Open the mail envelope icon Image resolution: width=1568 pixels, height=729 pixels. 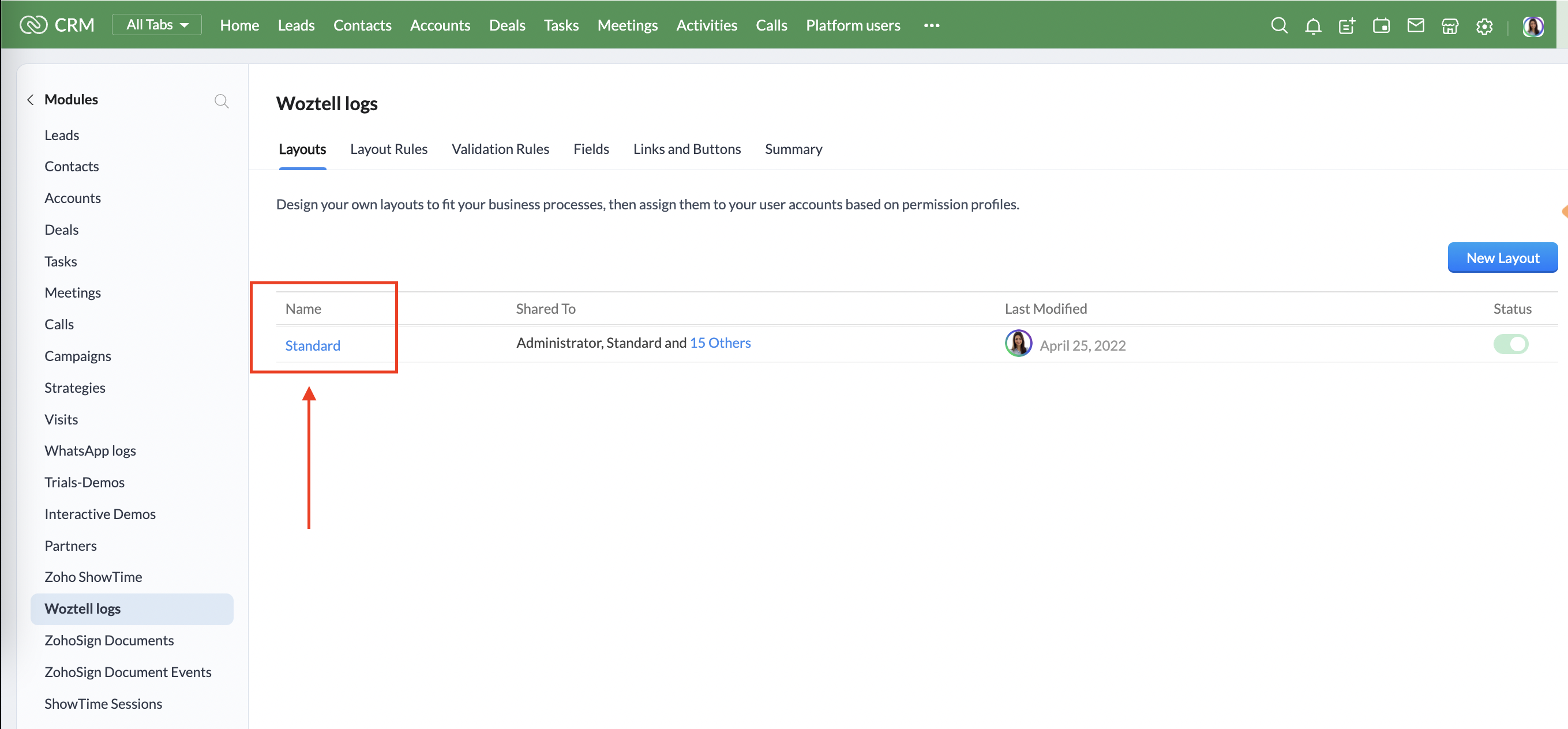click(x=1415, y=25)
